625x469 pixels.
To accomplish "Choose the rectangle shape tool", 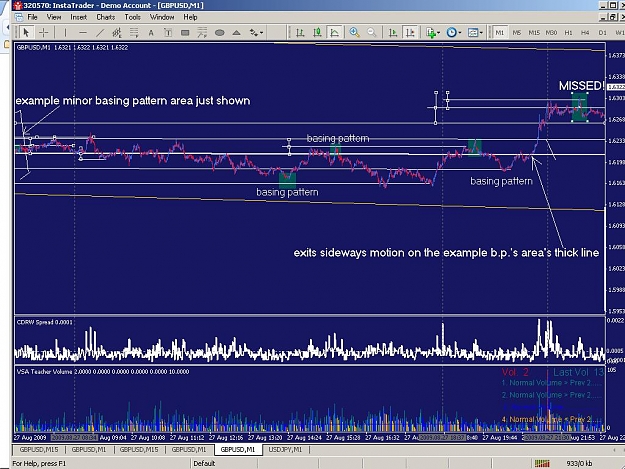I will (x=185, y=33).
